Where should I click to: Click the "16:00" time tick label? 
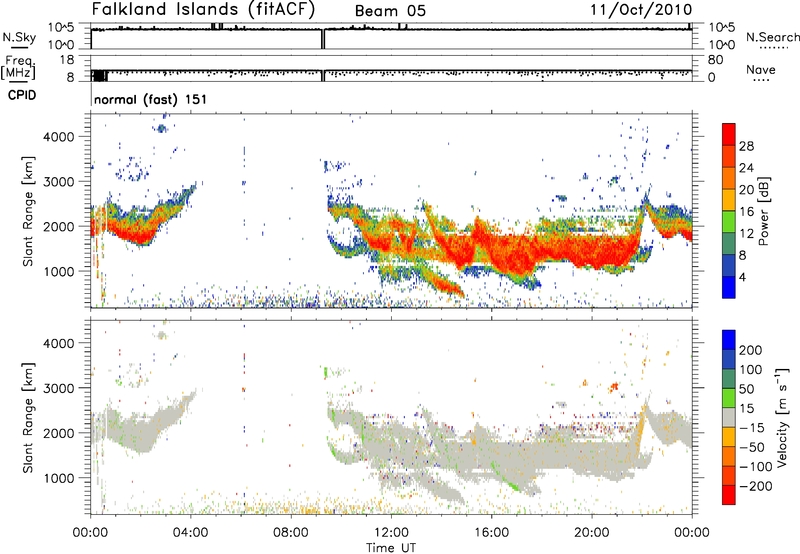click(491, 533)
